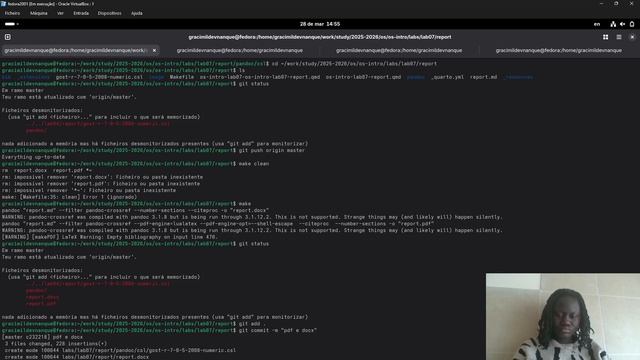Click 'gost-r-7-0-5-2008-numeric.csl' in ls output
The height and width of the screenshot is (360, 640).
[x=100, y=77]
